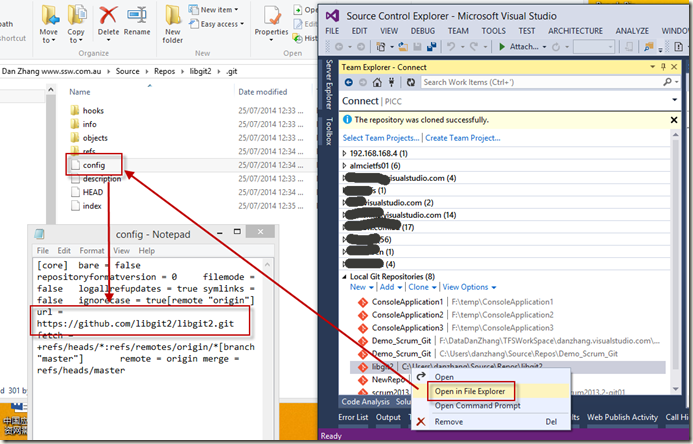
Task: Click Team Explorer Home icon
Action: click(377, 82)
